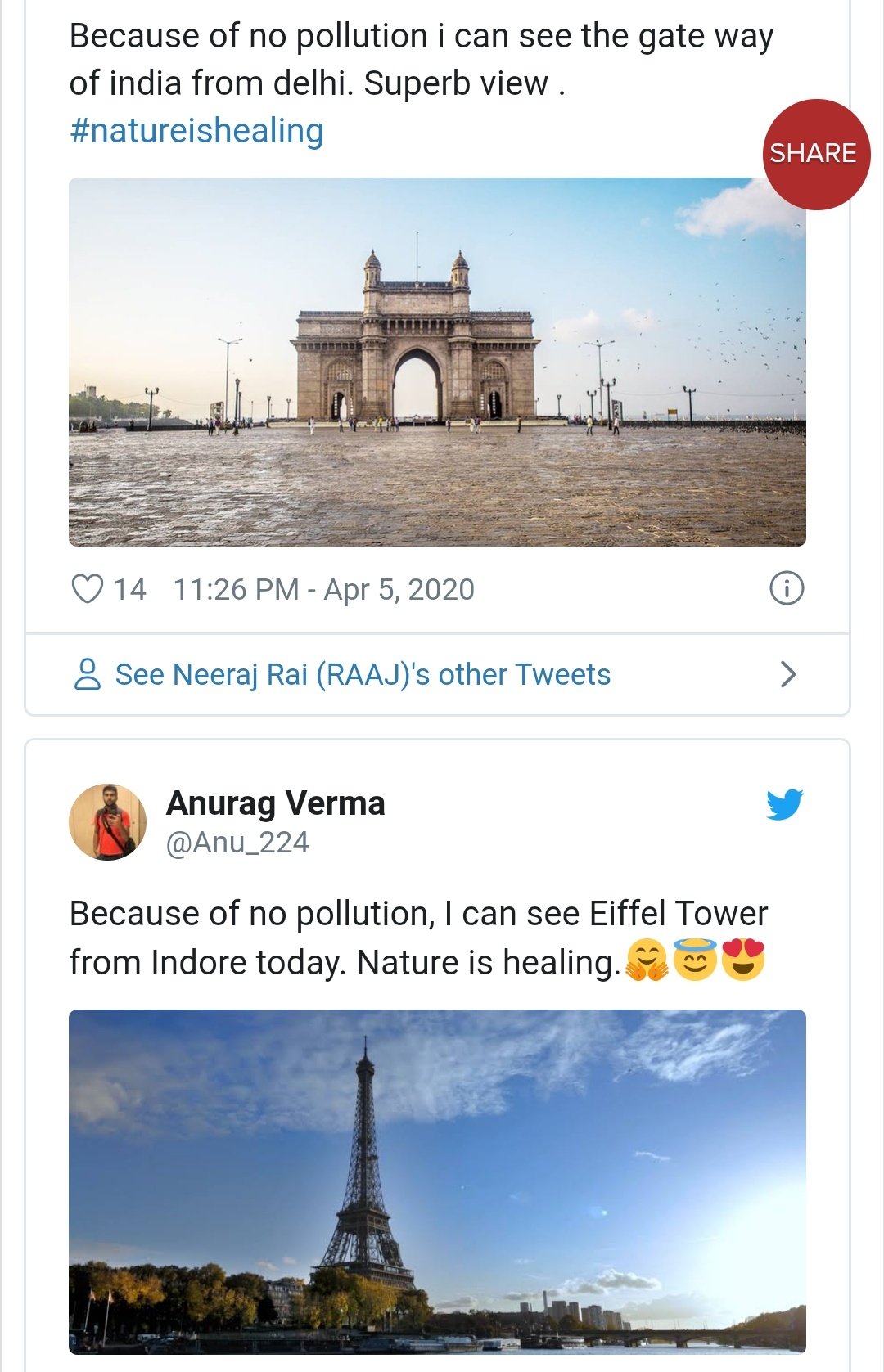
Task: Click the 'gate way of india' tweet text
Action: pos(421,60)
